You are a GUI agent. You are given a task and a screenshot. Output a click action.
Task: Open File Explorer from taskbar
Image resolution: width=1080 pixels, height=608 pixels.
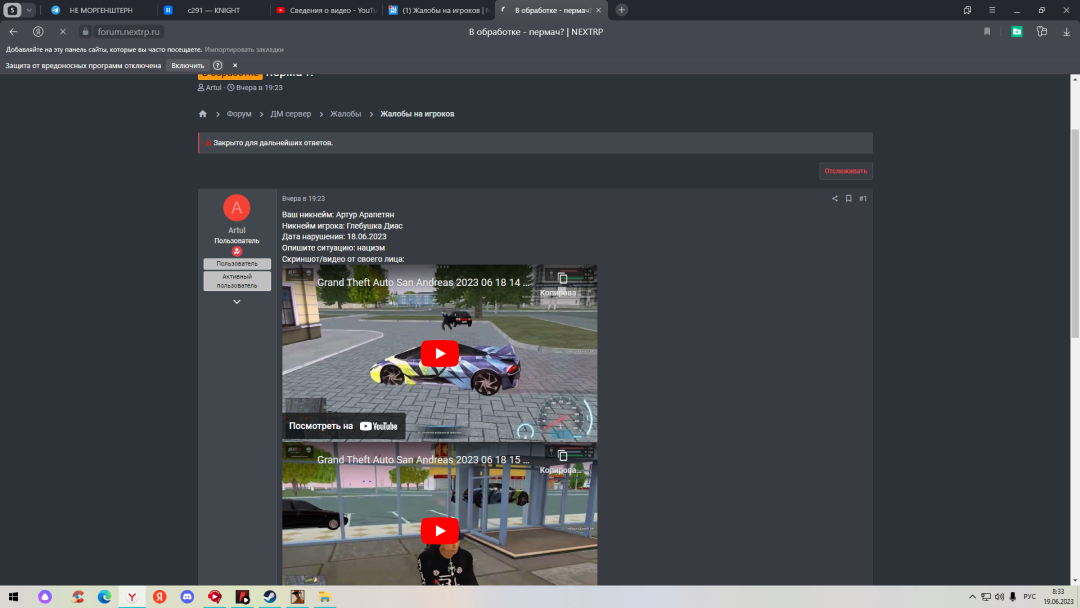coord(324,597)
